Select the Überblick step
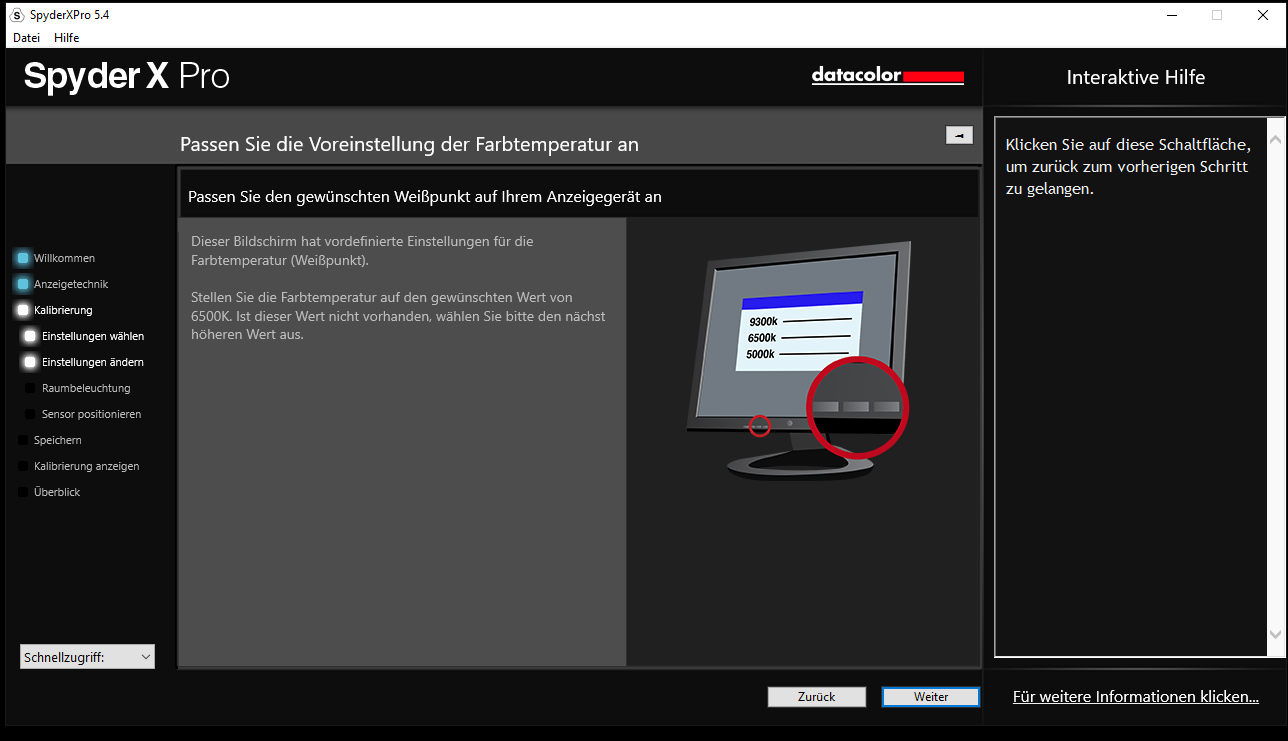Screen dimensions: 1288x741 tap(49, 492)
